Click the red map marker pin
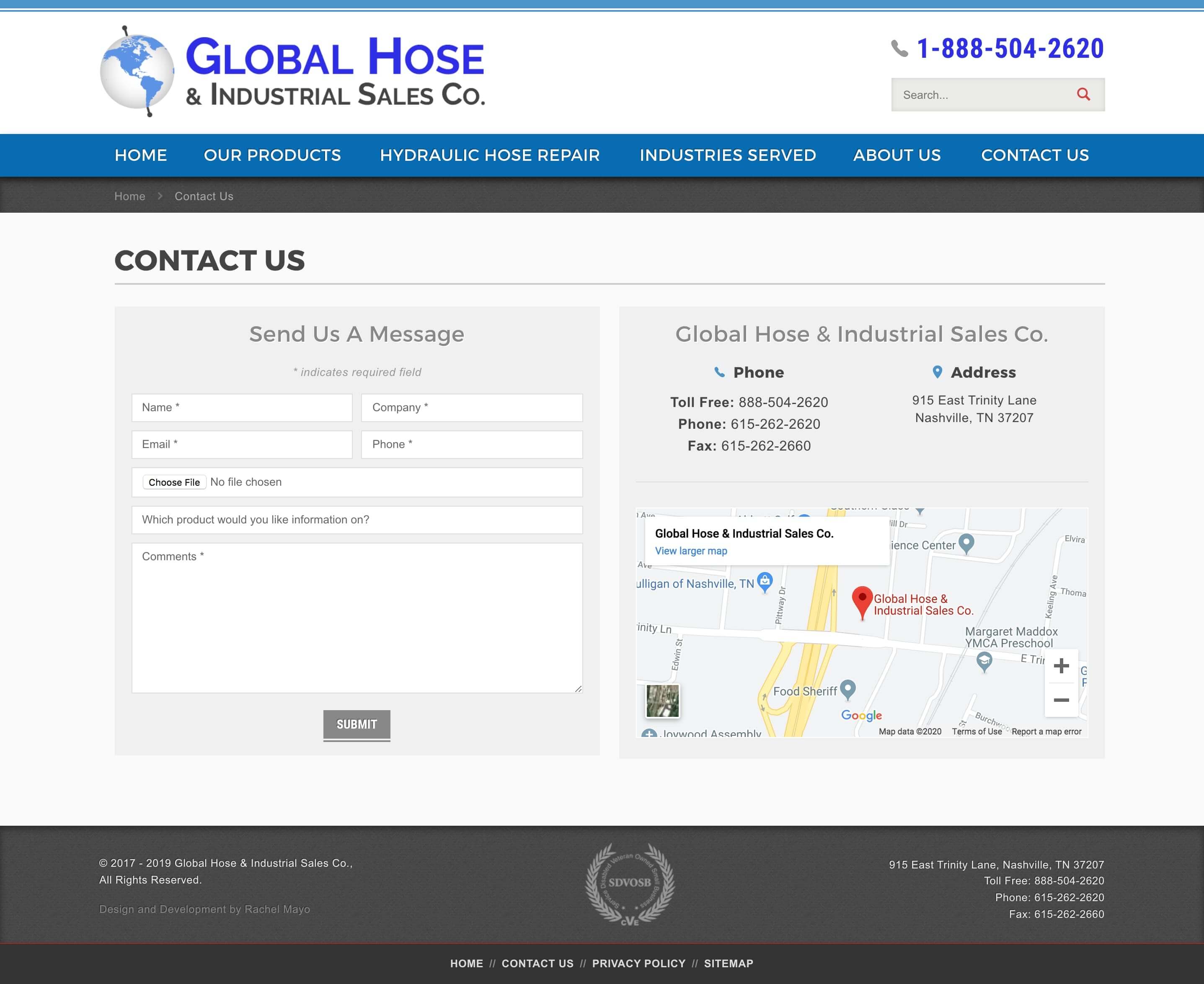Viewport: 1204px width, 984px height. pos(862,603)
